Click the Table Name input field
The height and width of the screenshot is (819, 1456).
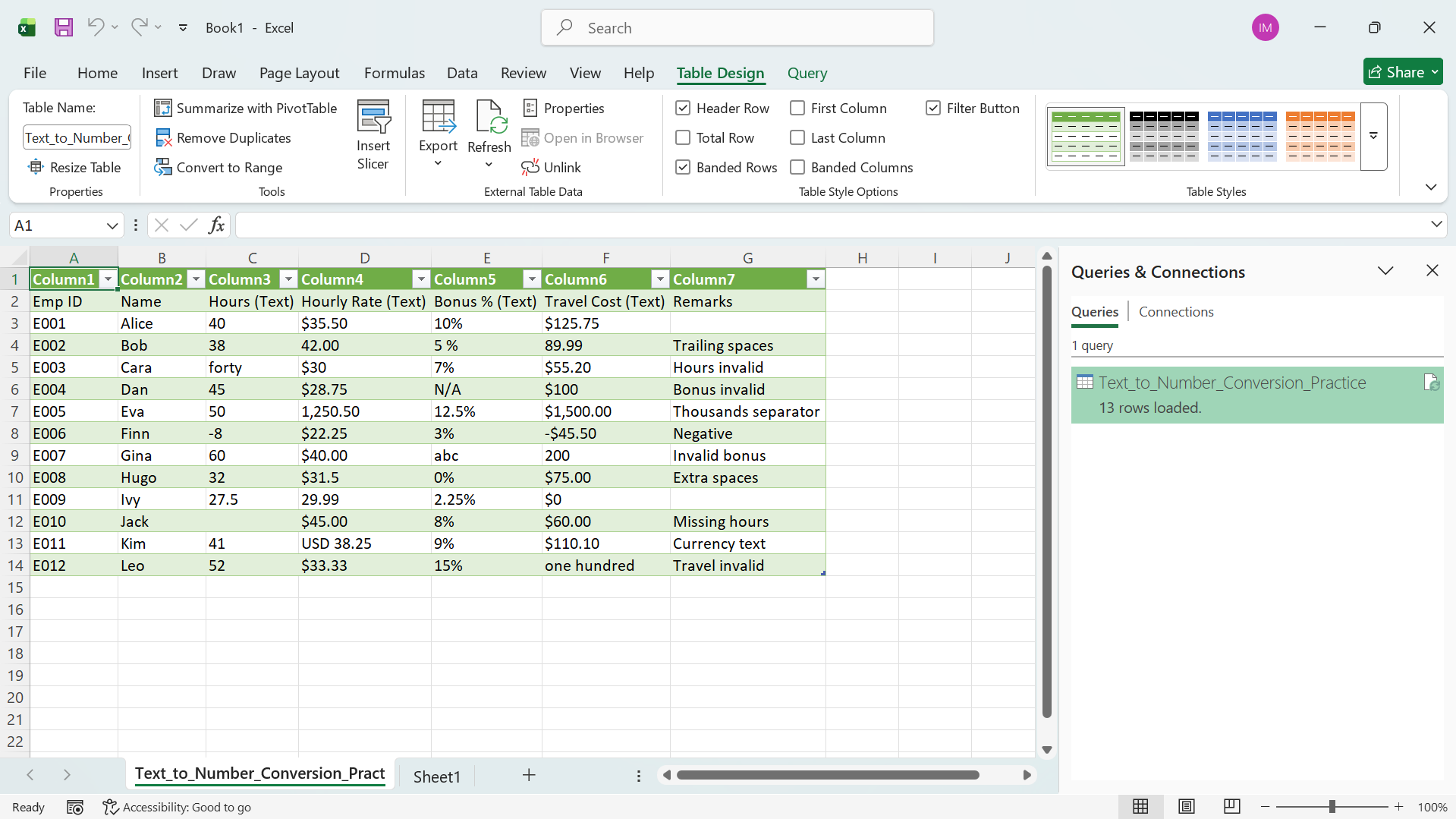[x=77, y=138]
